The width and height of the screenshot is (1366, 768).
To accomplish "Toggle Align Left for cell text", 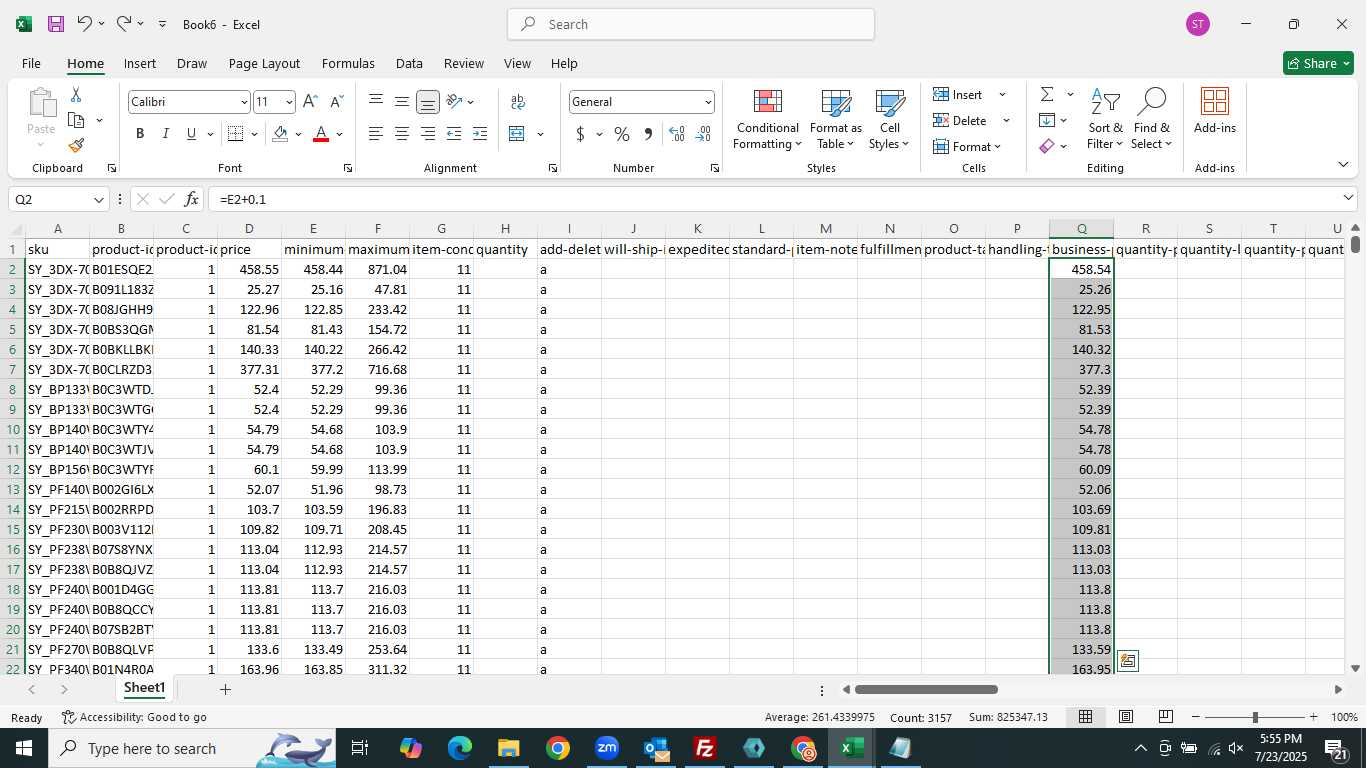I will click(x=376, y=134).
